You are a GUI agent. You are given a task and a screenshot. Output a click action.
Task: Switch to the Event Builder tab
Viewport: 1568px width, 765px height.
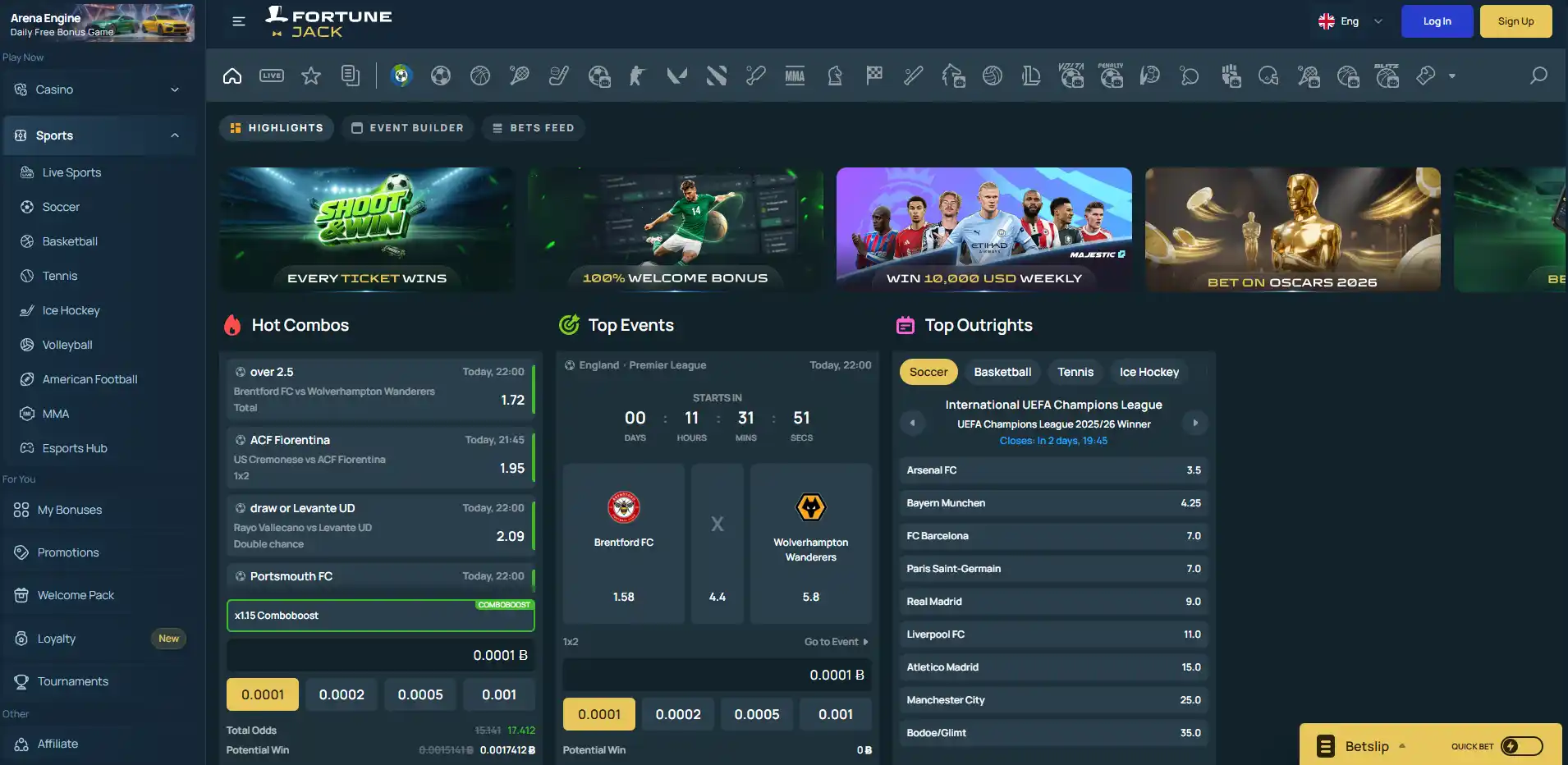click(407, 128)
